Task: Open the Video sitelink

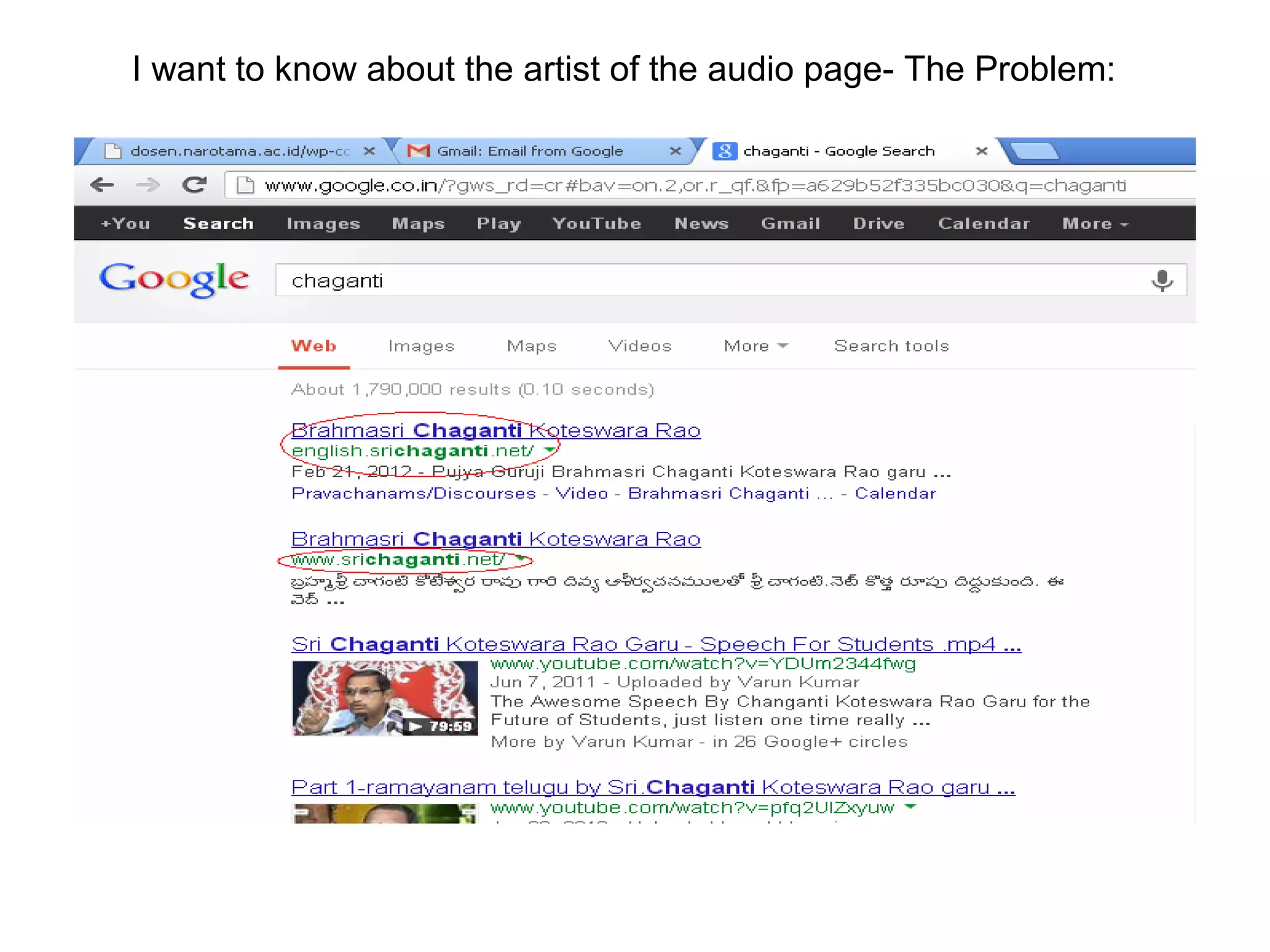Action: tap(581, 493)
